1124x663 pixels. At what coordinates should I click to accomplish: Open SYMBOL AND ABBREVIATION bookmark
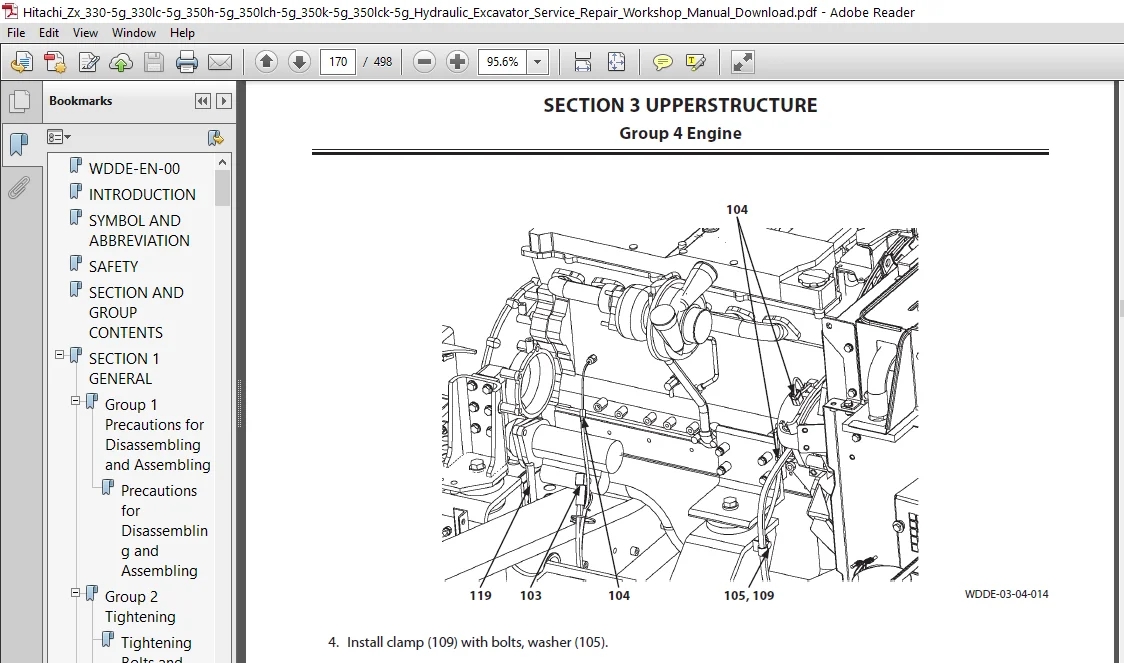(139, 231)
